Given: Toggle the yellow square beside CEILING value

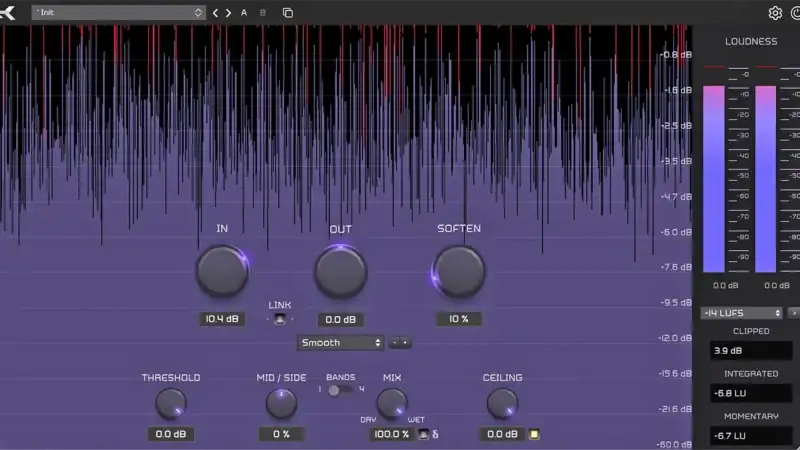Looking at the screenshot, I should point(534,434).
